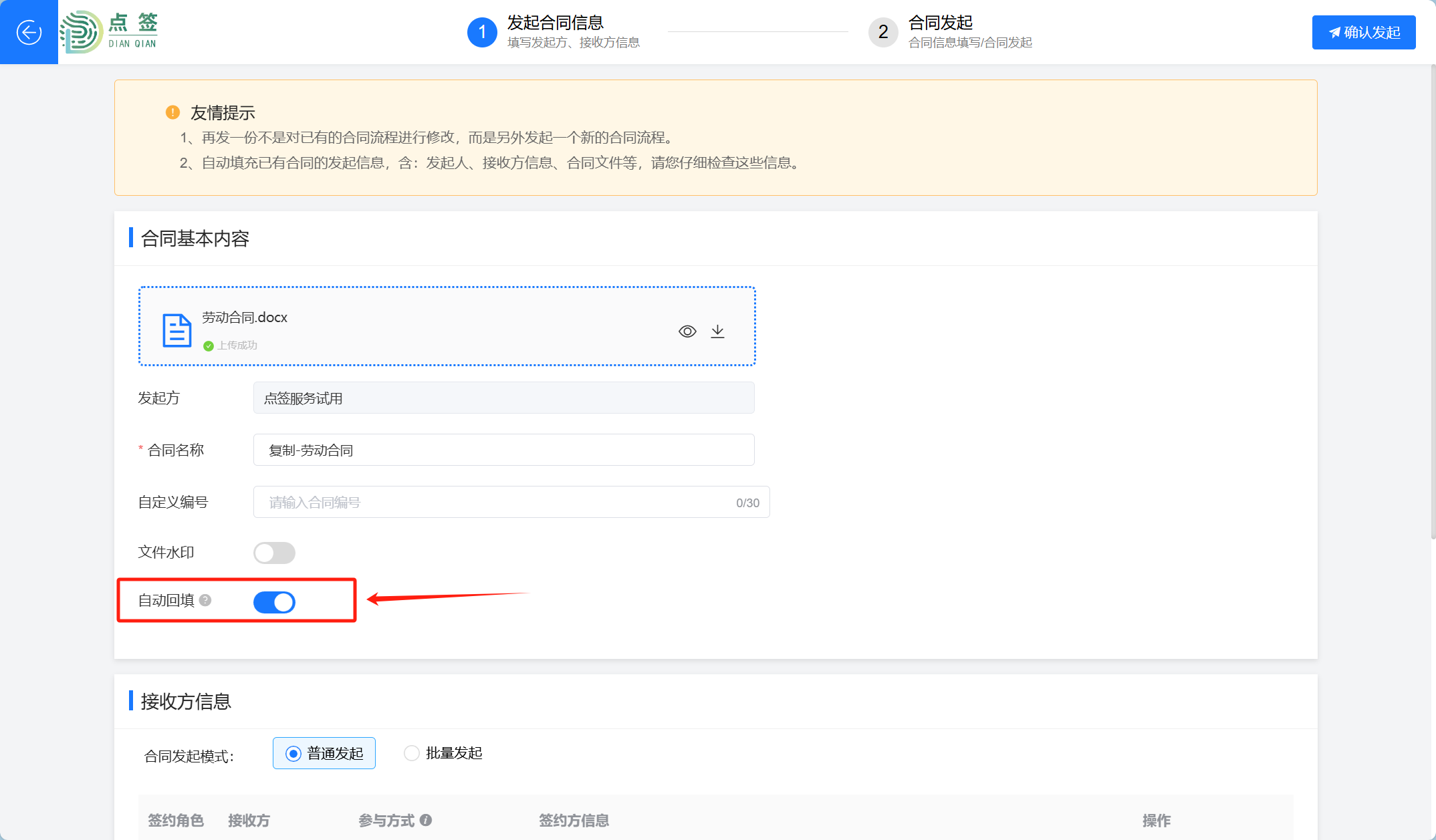Click the 友情提示 warning icon
This screenshot has width=1436, height=840.
click(x=172, y=112)
